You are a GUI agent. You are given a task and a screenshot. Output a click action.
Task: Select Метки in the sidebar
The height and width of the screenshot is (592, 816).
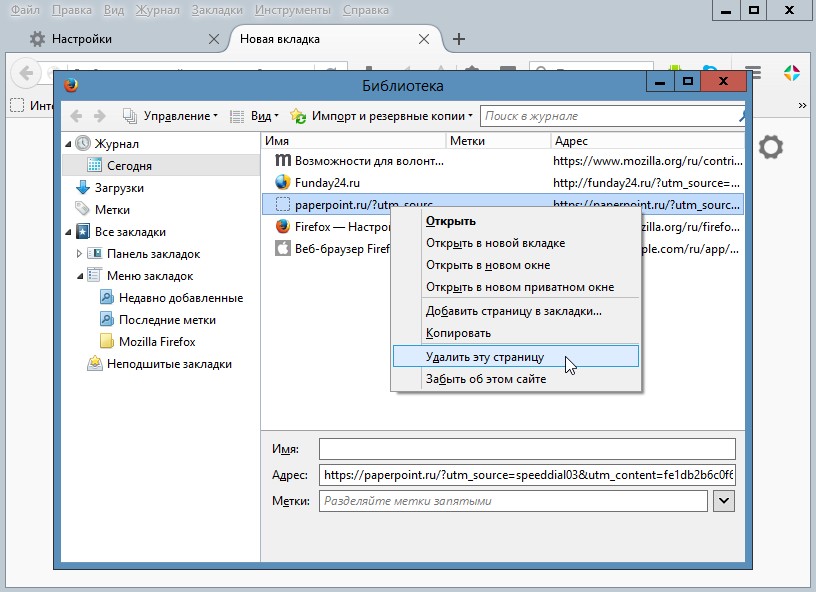point(112,210)
